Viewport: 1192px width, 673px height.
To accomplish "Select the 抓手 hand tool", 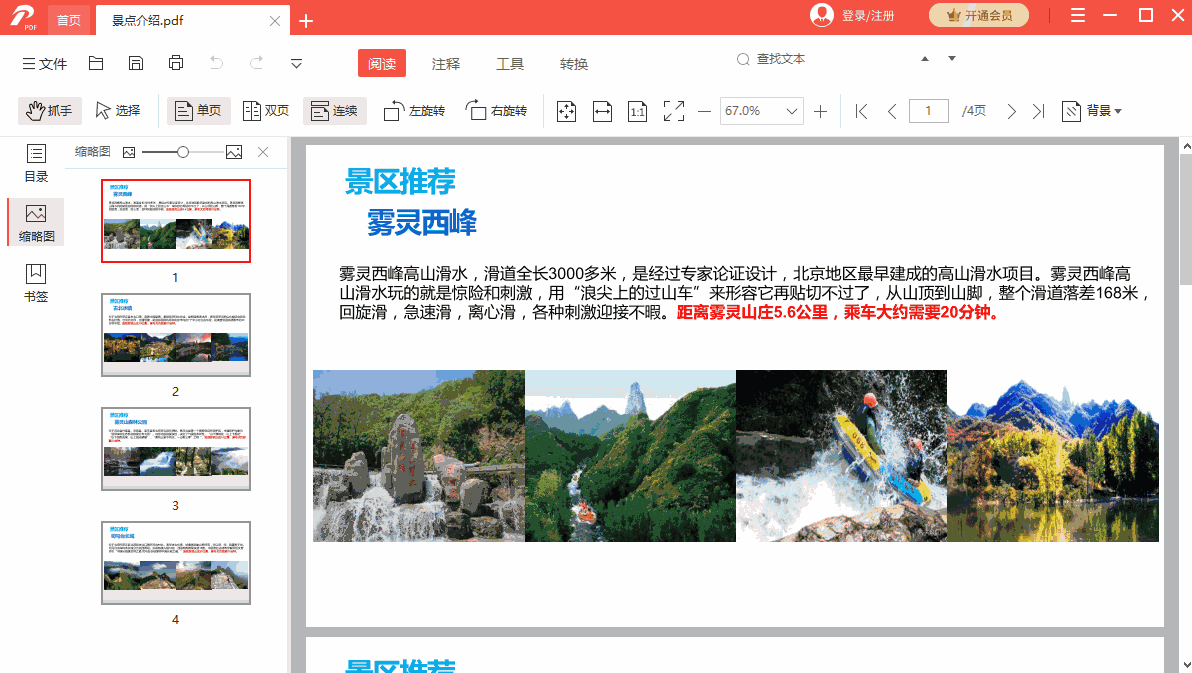I will pos(50,110).
